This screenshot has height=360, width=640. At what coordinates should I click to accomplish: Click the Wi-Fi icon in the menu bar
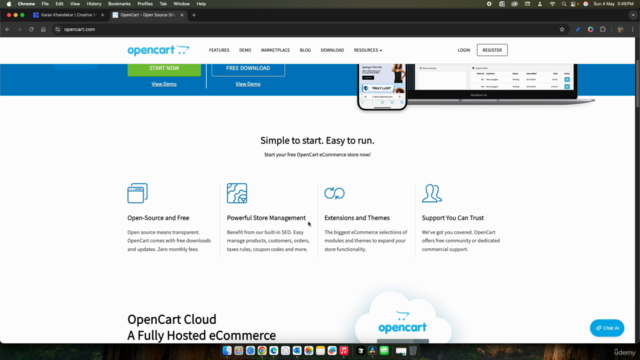click(x=552, y=4)
